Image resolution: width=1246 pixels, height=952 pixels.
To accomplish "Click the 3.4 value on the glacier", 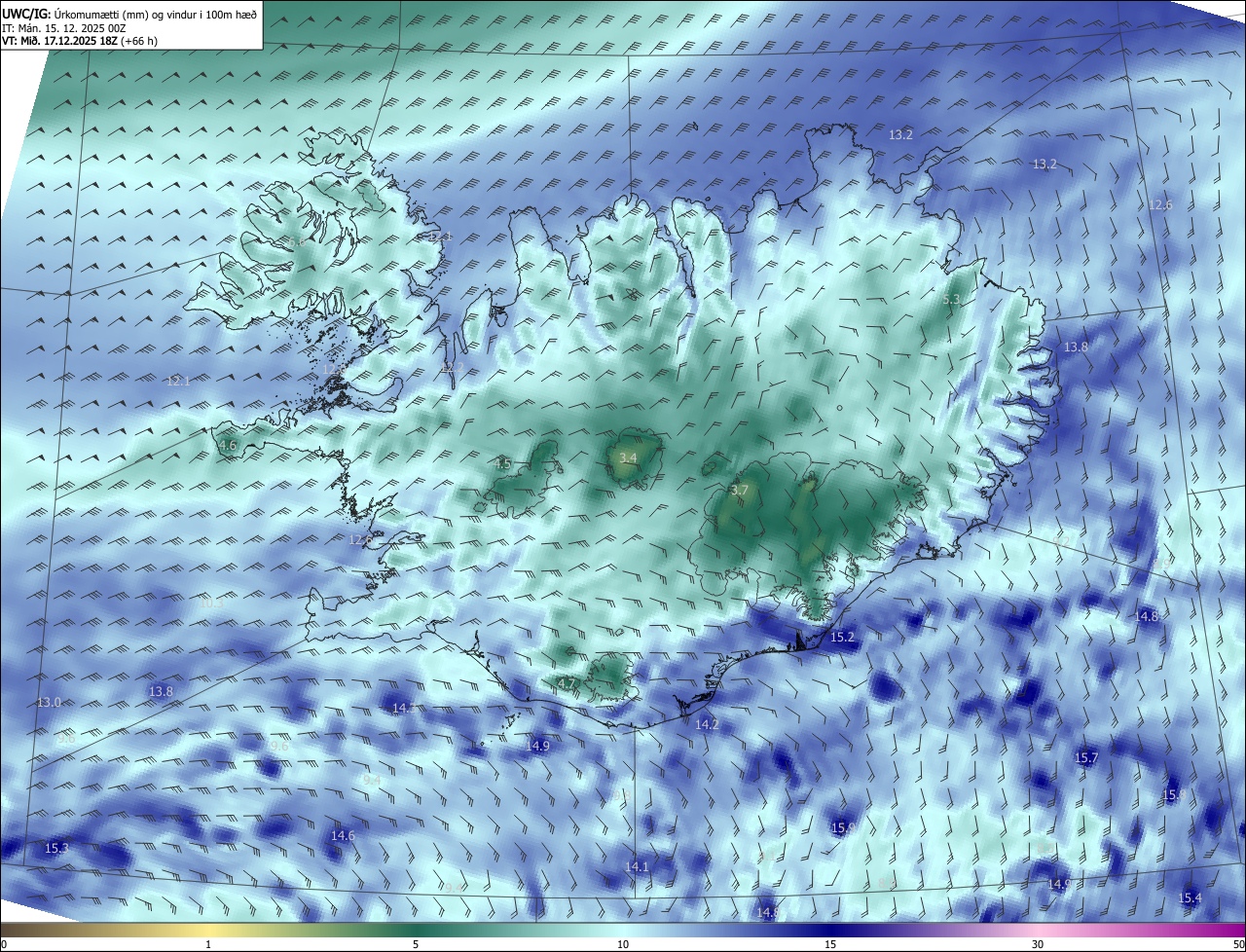I will click(x=628, y=458).
